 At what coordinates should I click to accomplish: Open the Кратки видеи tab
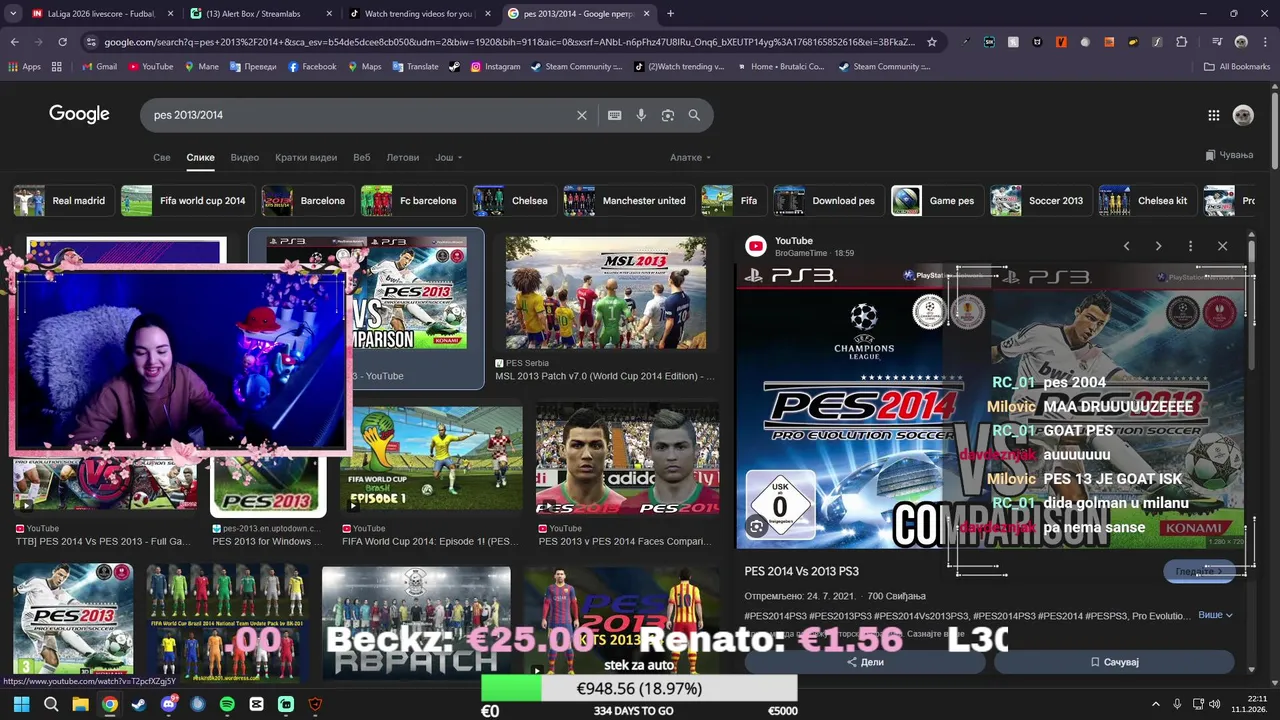pyautogui.click(x=306, y=158)
